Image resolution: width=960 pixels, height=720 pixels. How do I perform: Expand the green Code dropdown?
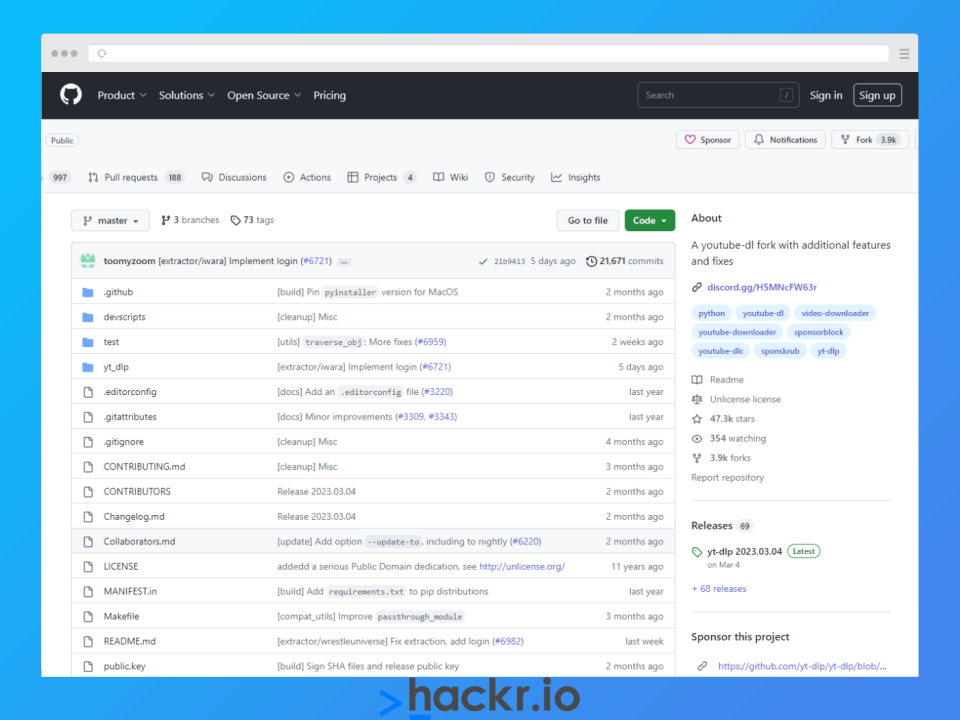tap(650, 220)
